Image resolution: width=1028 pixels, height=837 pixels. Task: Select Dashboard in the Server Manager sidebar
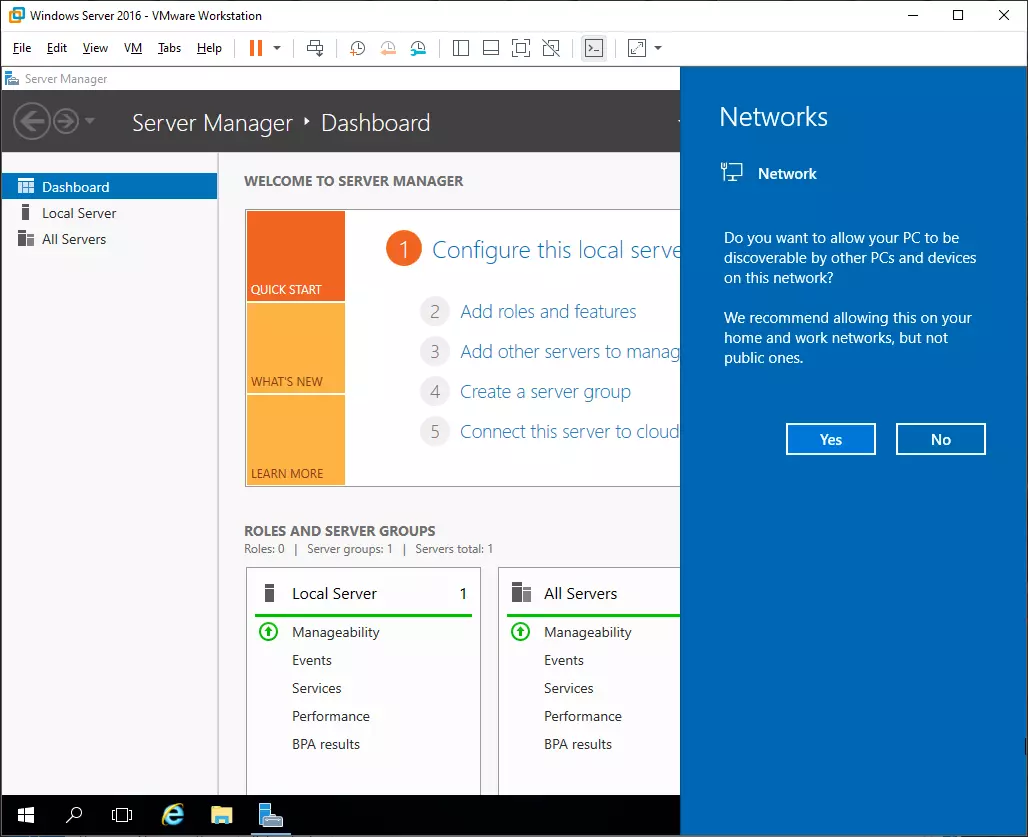(x=109, y=187)
